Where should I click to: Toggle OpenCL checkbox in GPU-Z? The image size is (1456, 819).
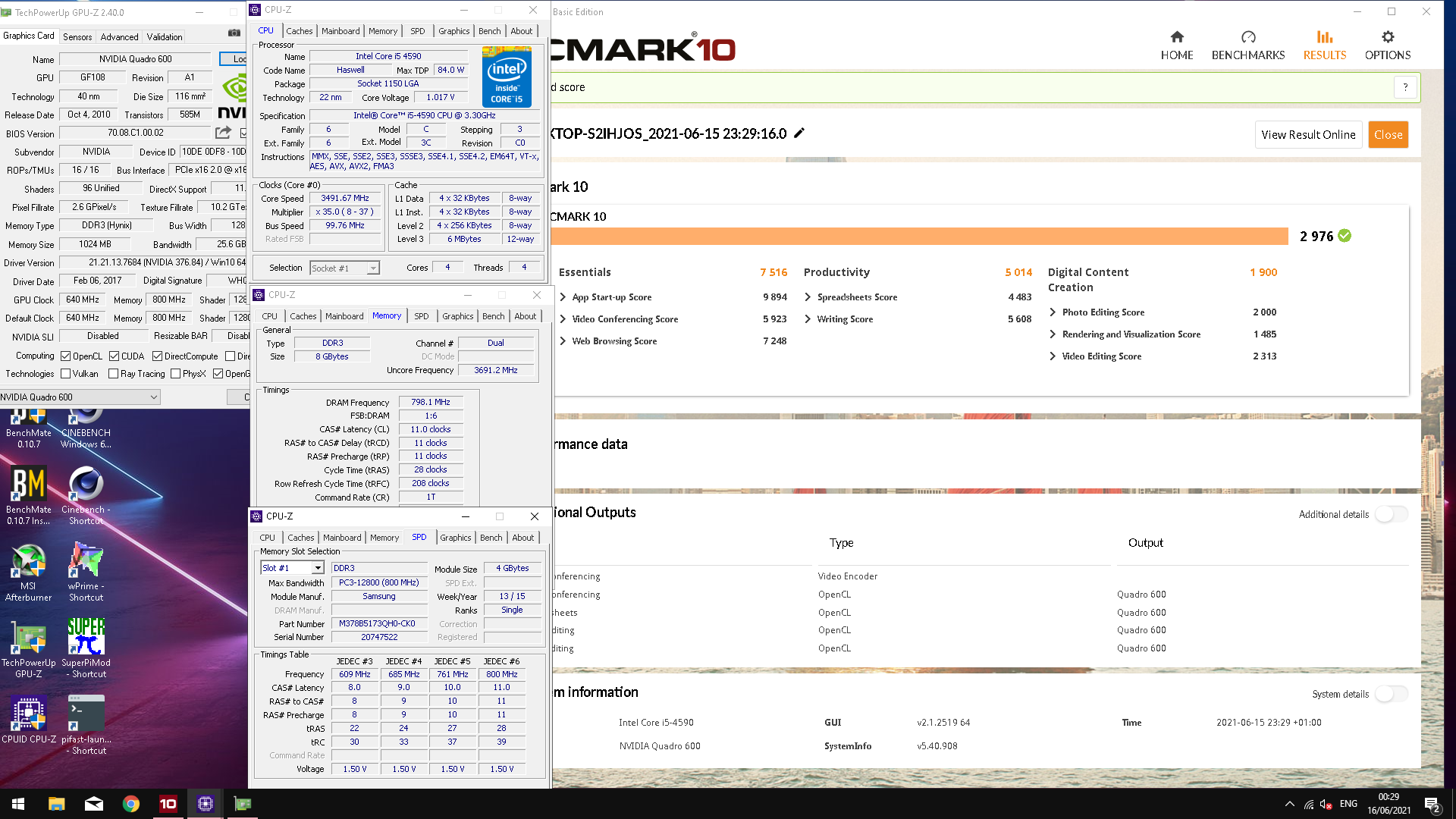[66, 356]
